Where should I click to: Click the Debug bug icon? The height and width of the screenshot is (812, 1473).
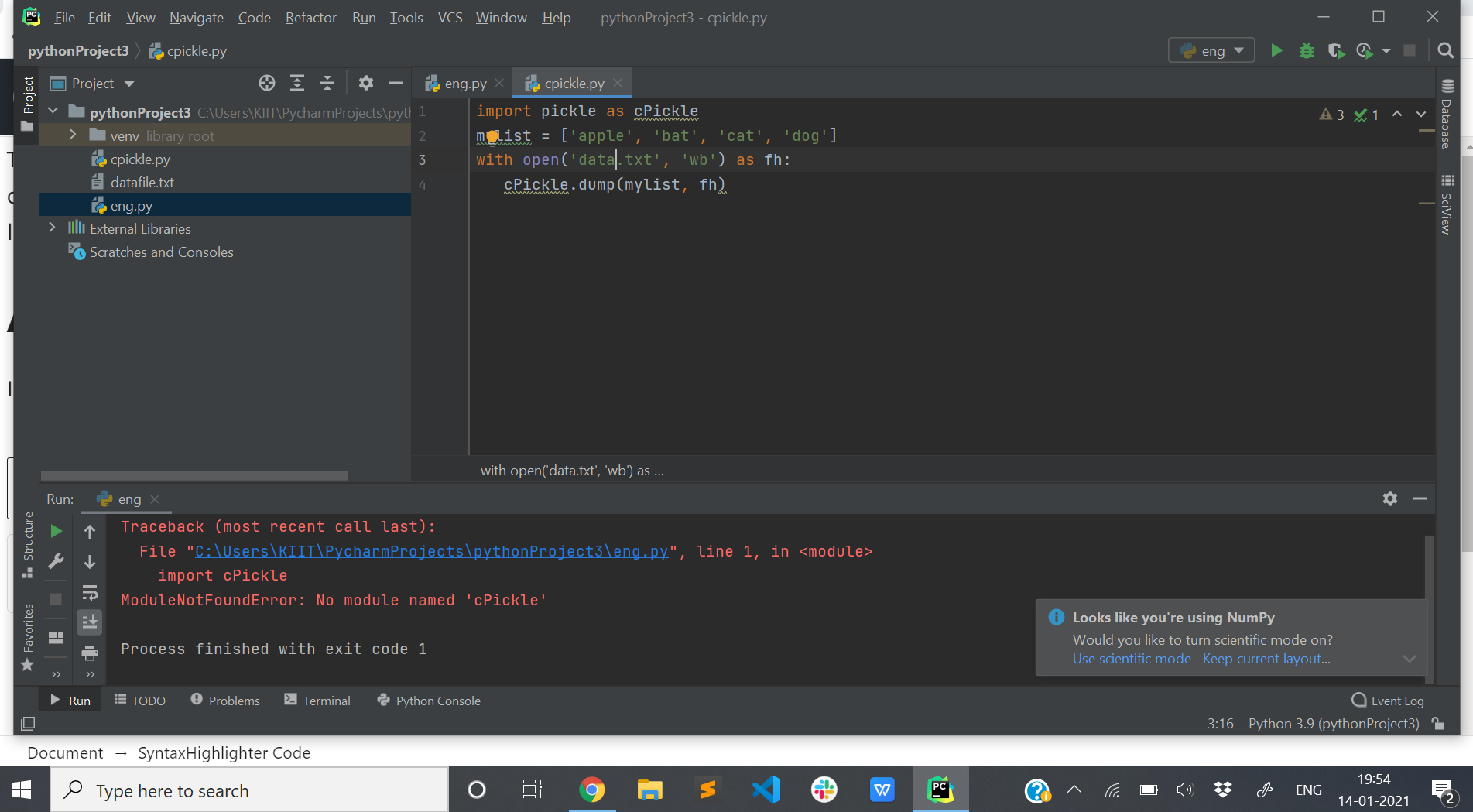1307,51
